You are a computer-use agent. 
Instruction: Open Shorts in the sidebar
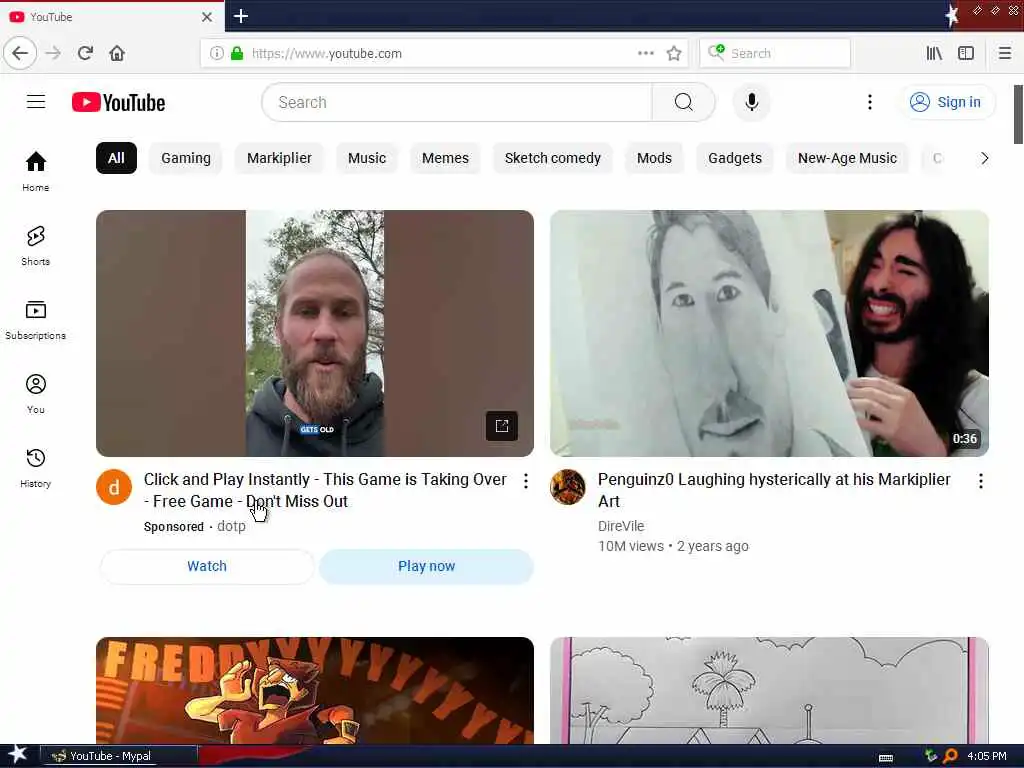coord(36,246)
